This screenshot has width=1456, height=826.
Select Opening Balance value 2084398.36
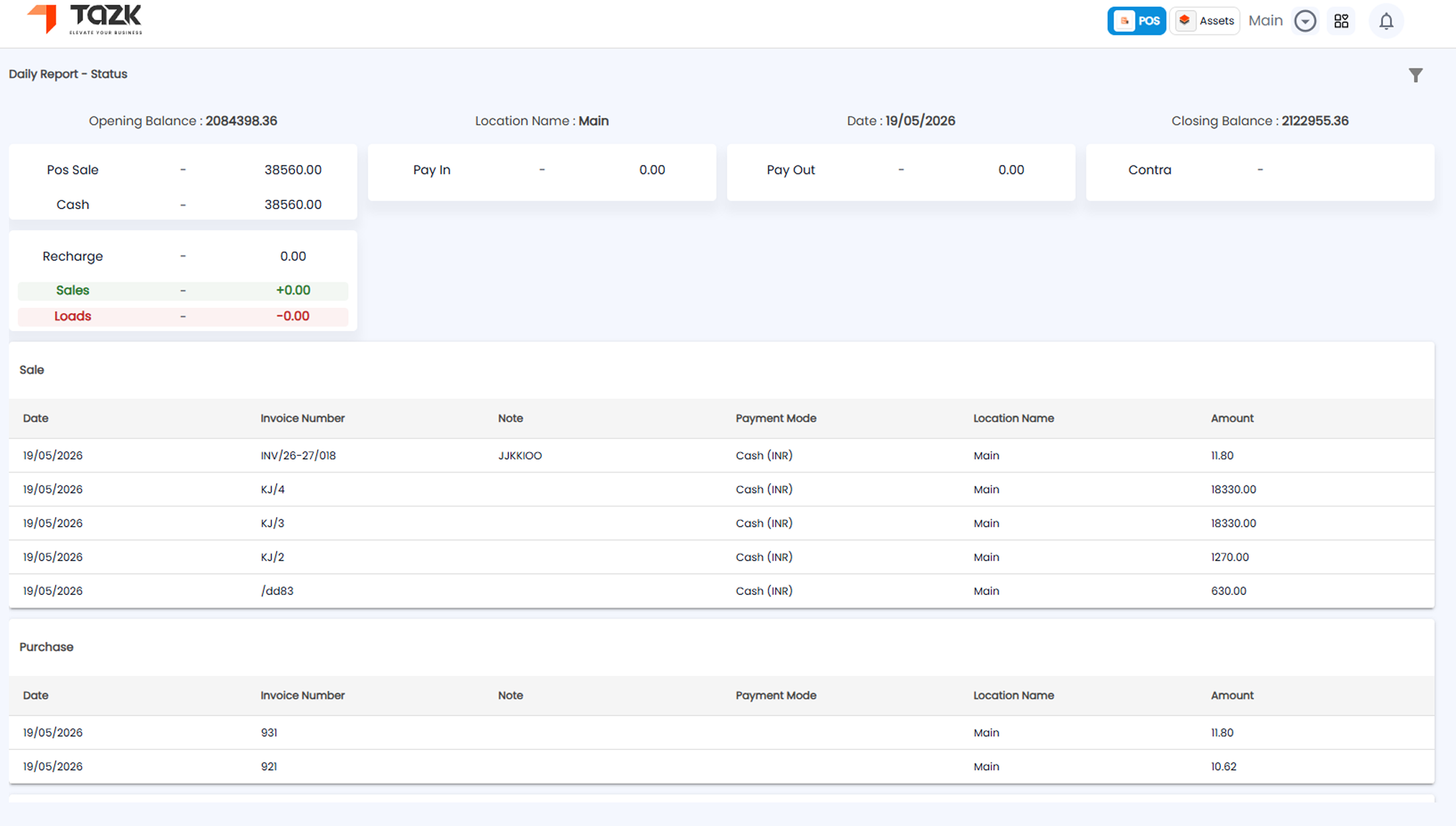click(x=241, y=121)
